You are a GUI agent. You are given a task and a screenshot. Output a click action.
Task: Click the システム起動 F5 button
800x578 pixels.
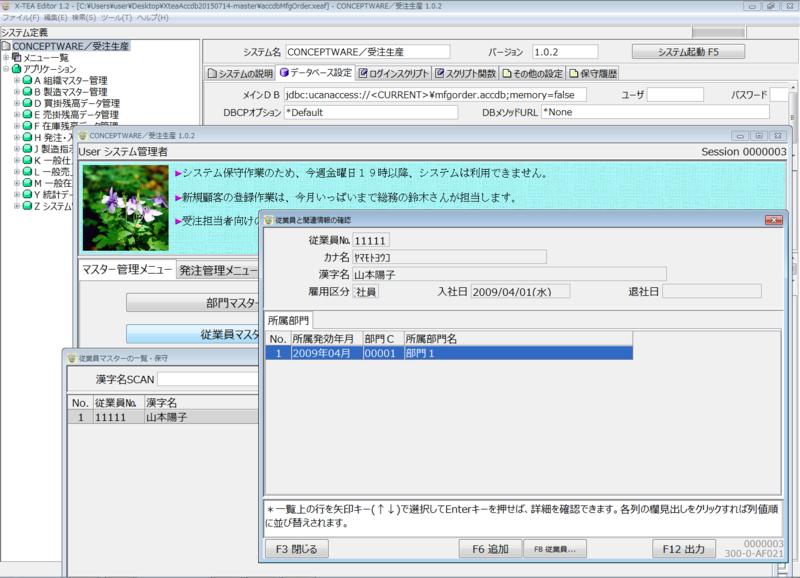click(x=688, y=52)
